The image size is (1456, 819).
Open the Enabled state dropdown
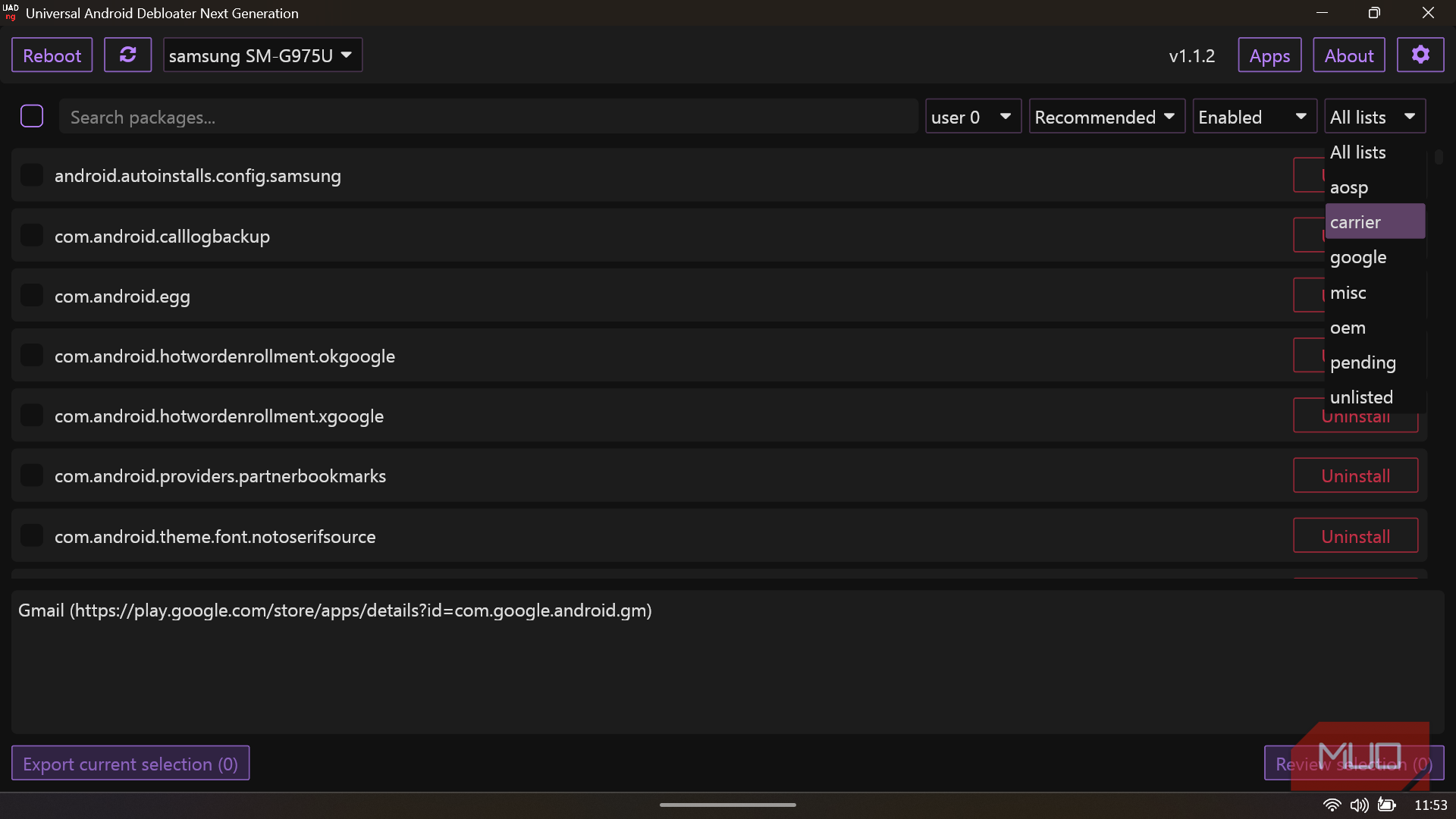point(1254,117)
